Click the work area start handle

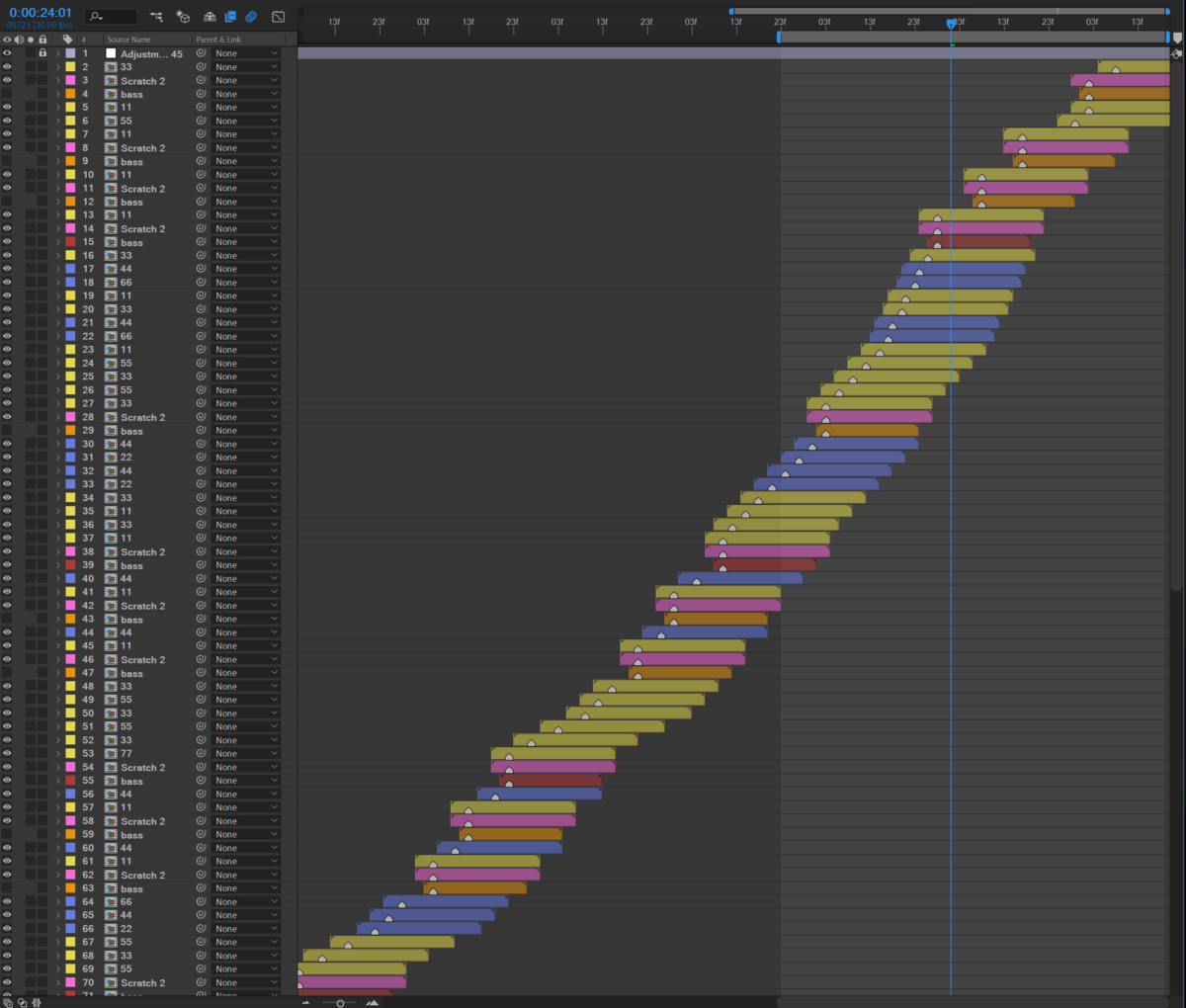[x=779, y=37]
